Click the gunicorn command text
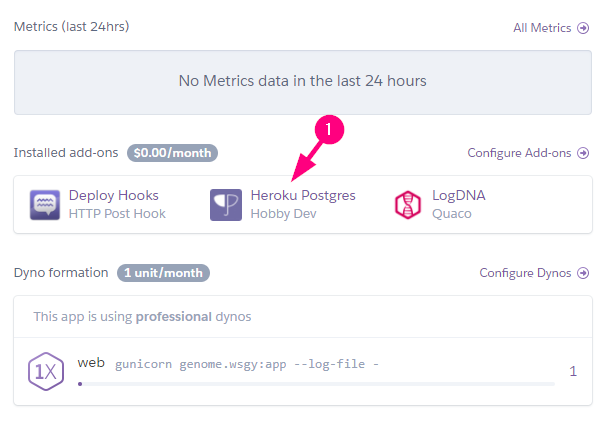 coord(246,365)
